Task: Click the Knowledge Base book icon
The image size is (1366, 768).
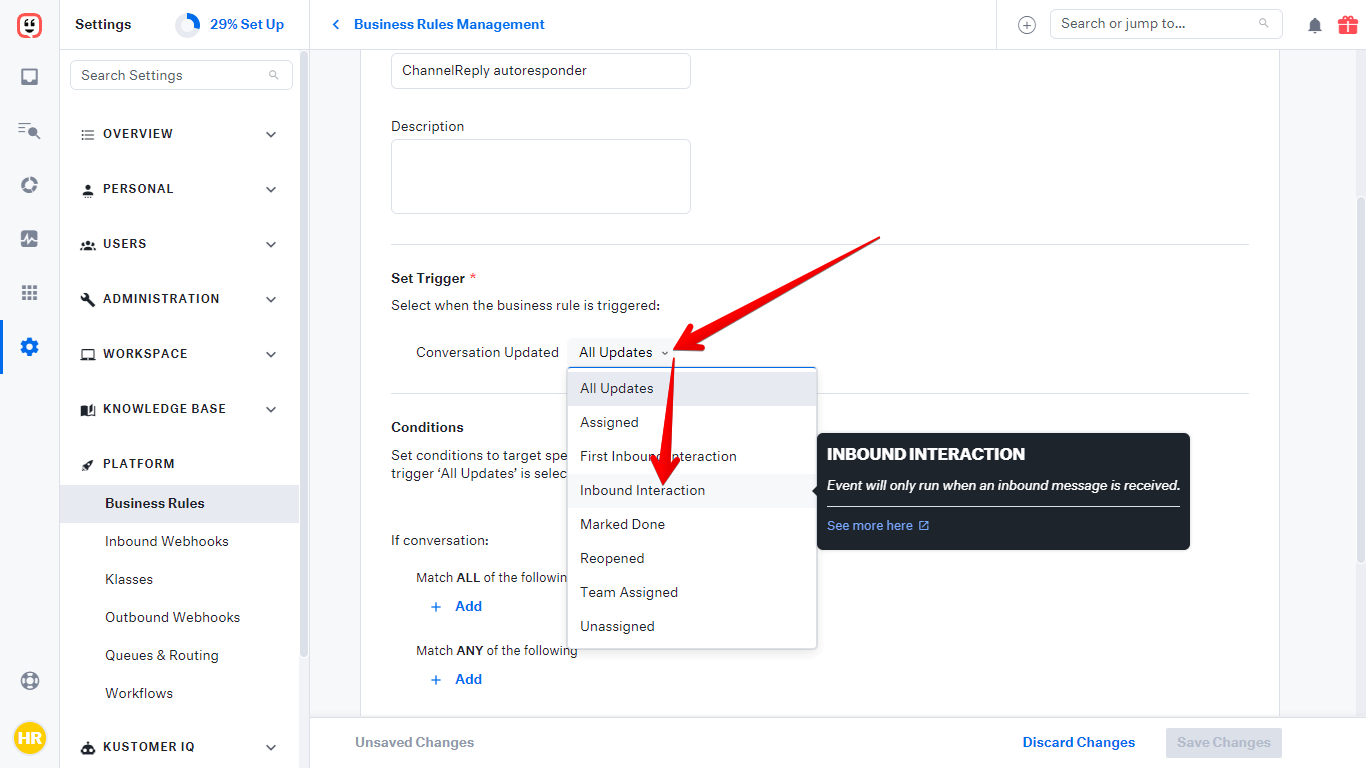Action: (87, 409)
